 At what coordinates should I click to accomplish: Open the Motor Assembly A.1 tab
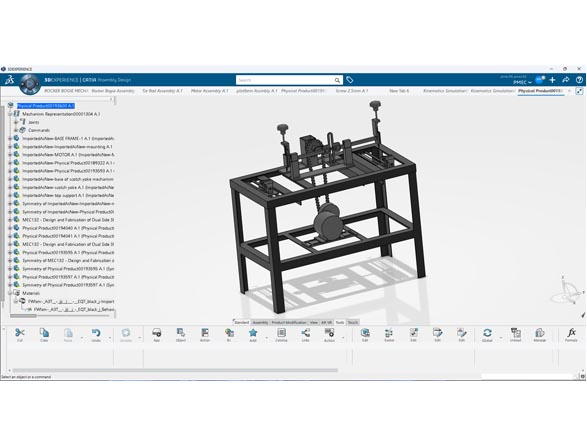[x=209, y=91]
